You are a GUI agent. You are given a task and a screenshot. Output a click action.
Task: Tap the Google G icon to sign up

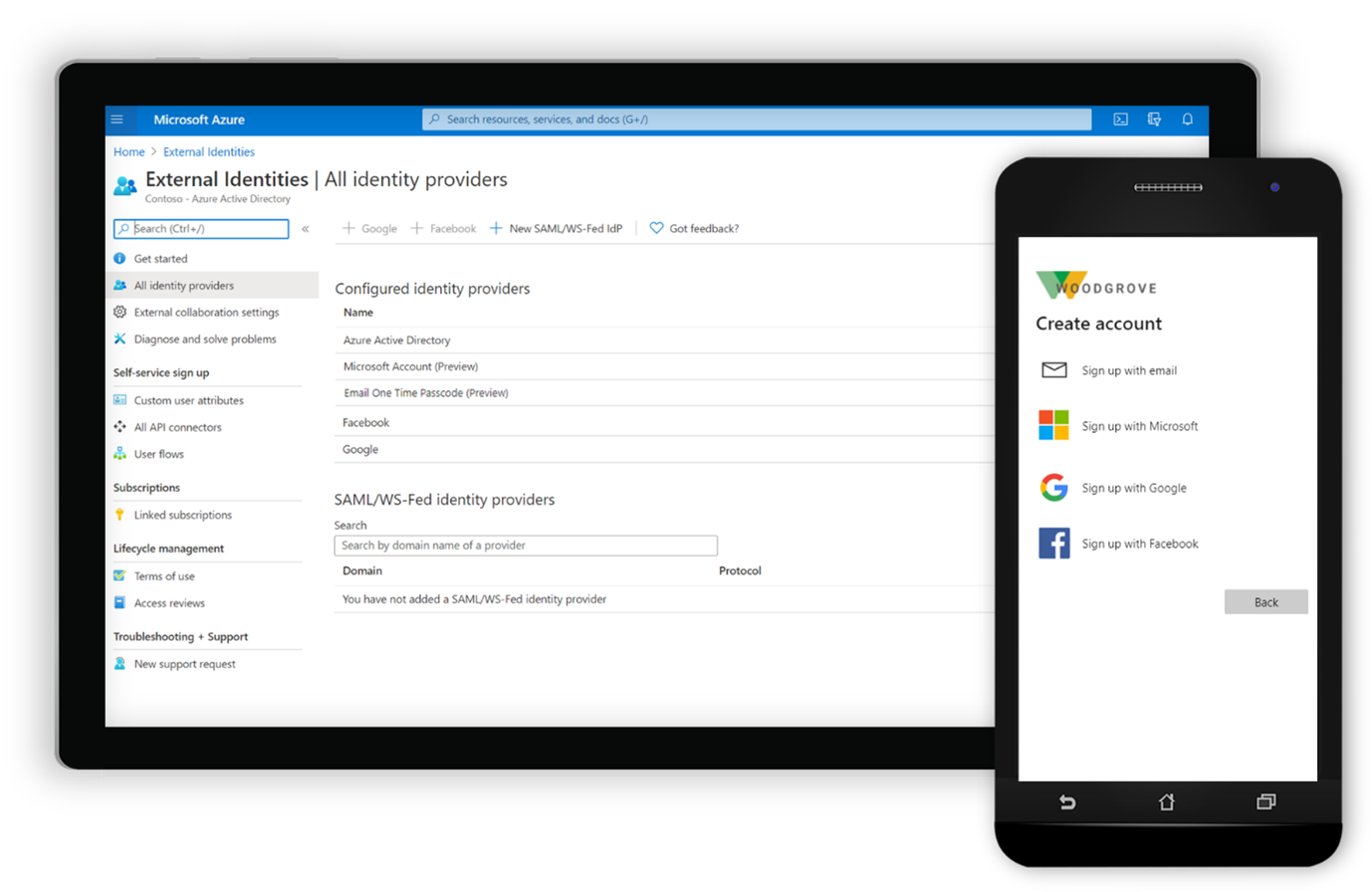click(x=1053, y=487)
